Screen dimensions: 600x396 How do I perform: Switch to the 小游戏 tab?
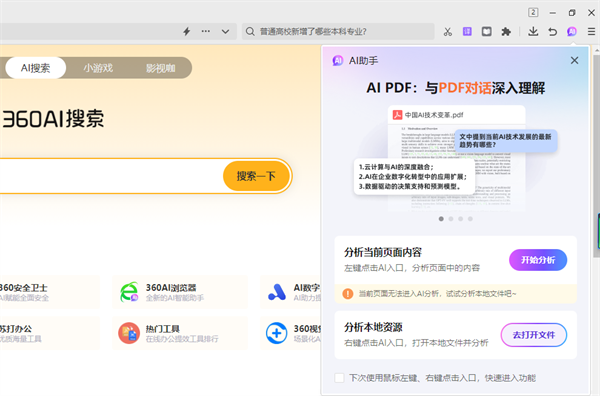coord(98,68)
